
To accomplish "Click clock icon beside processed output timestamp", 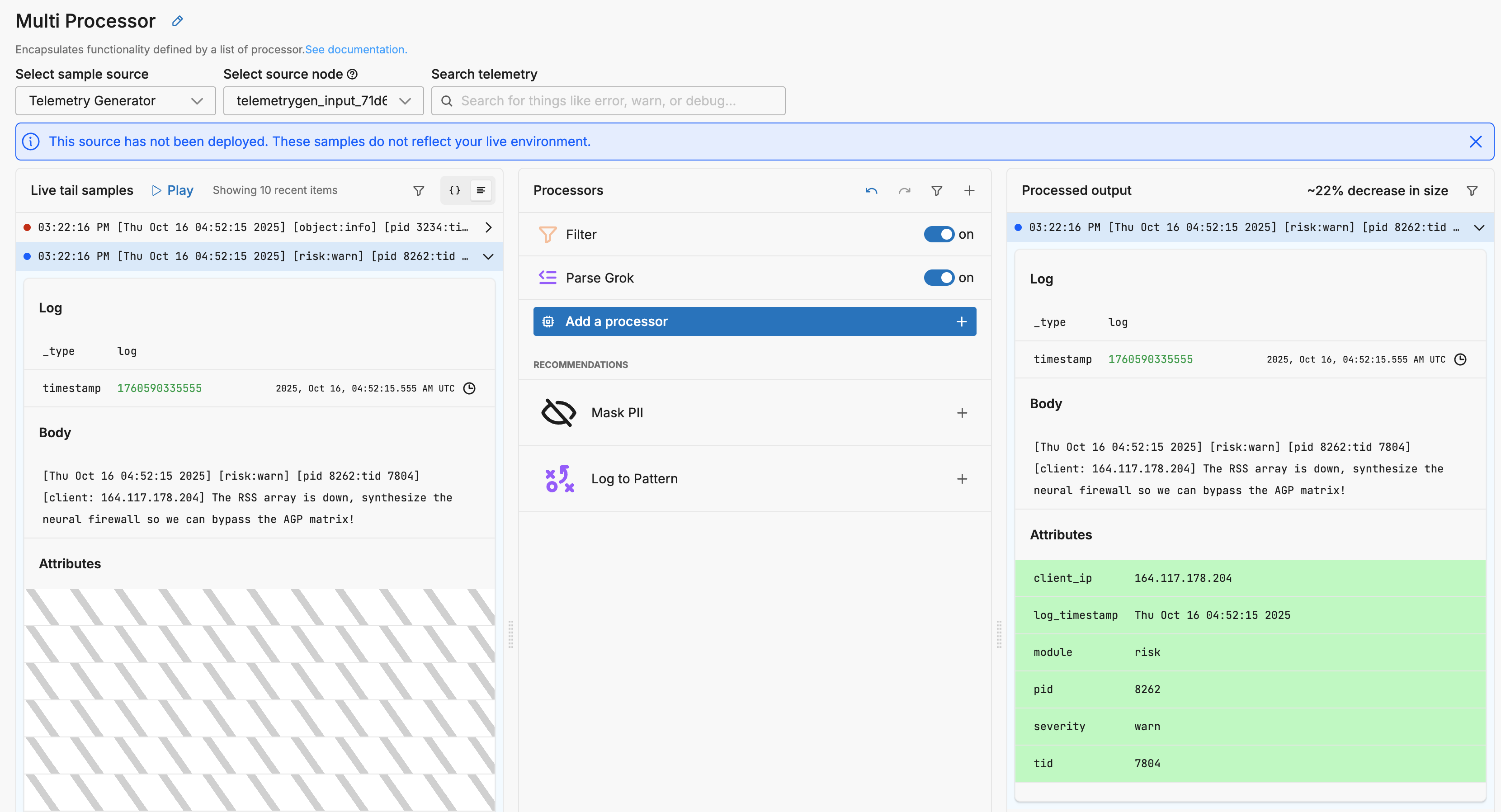I will point(1460,359).
